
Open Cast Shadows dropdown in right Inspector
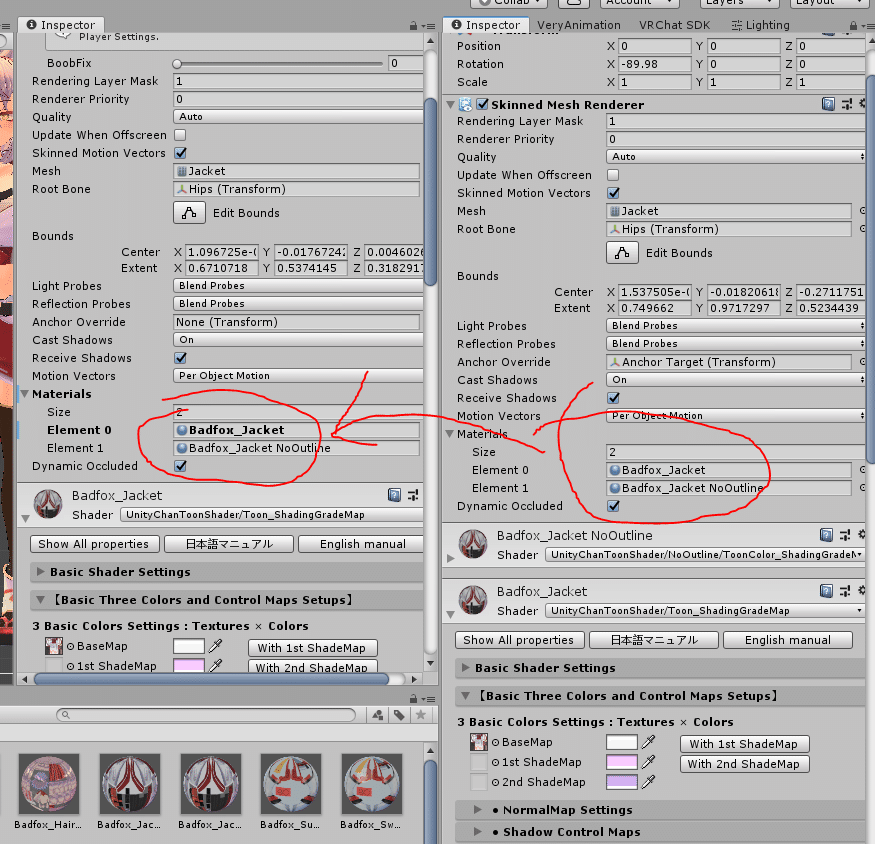[735, 380]
